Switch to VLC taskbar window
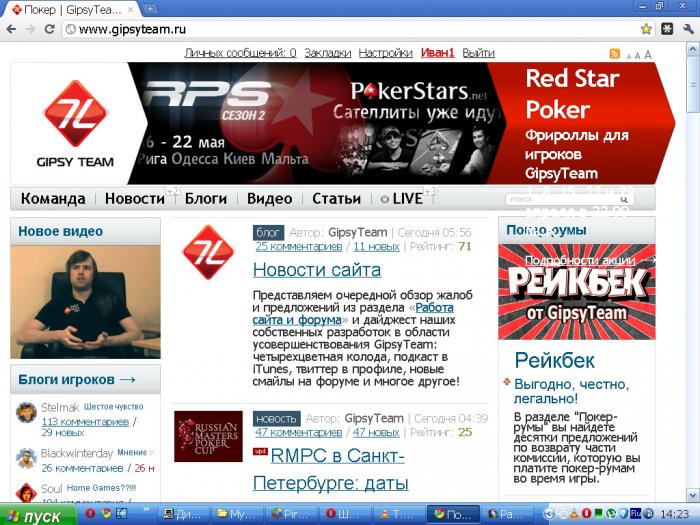This screenshot has width=700, height=525. 397,514
